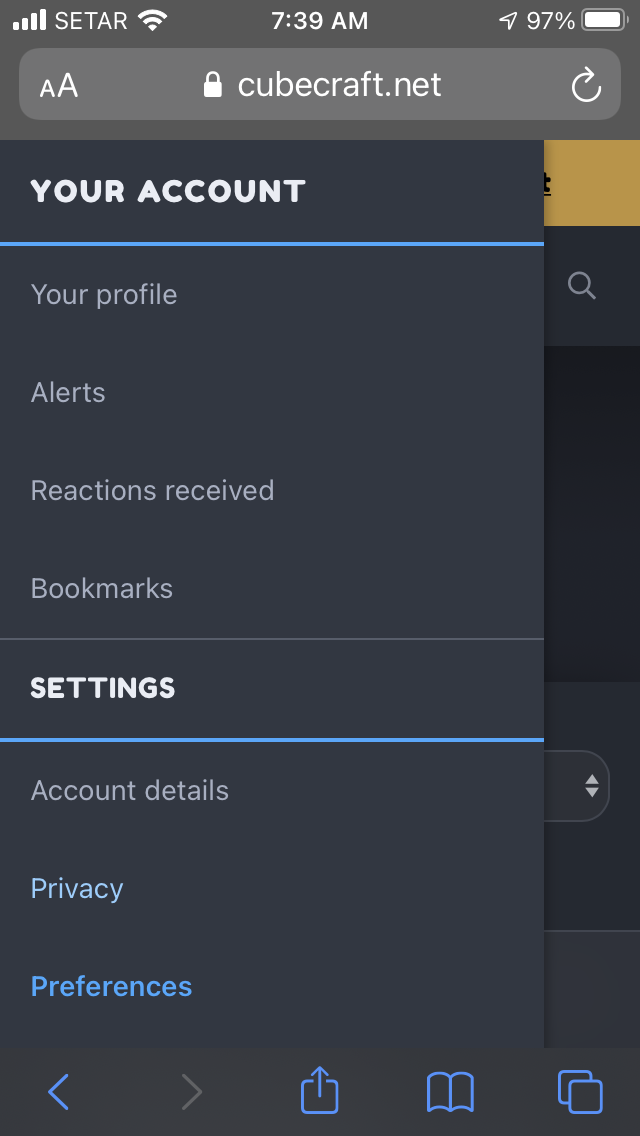Open the partially hidden select dropdown arrows

pos(592,785)
